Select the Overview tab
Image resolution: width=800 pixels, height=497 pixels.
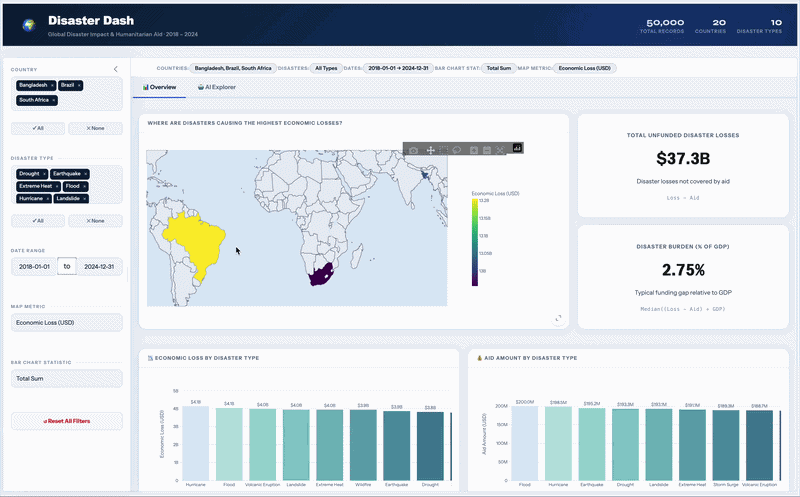[160, 88]
